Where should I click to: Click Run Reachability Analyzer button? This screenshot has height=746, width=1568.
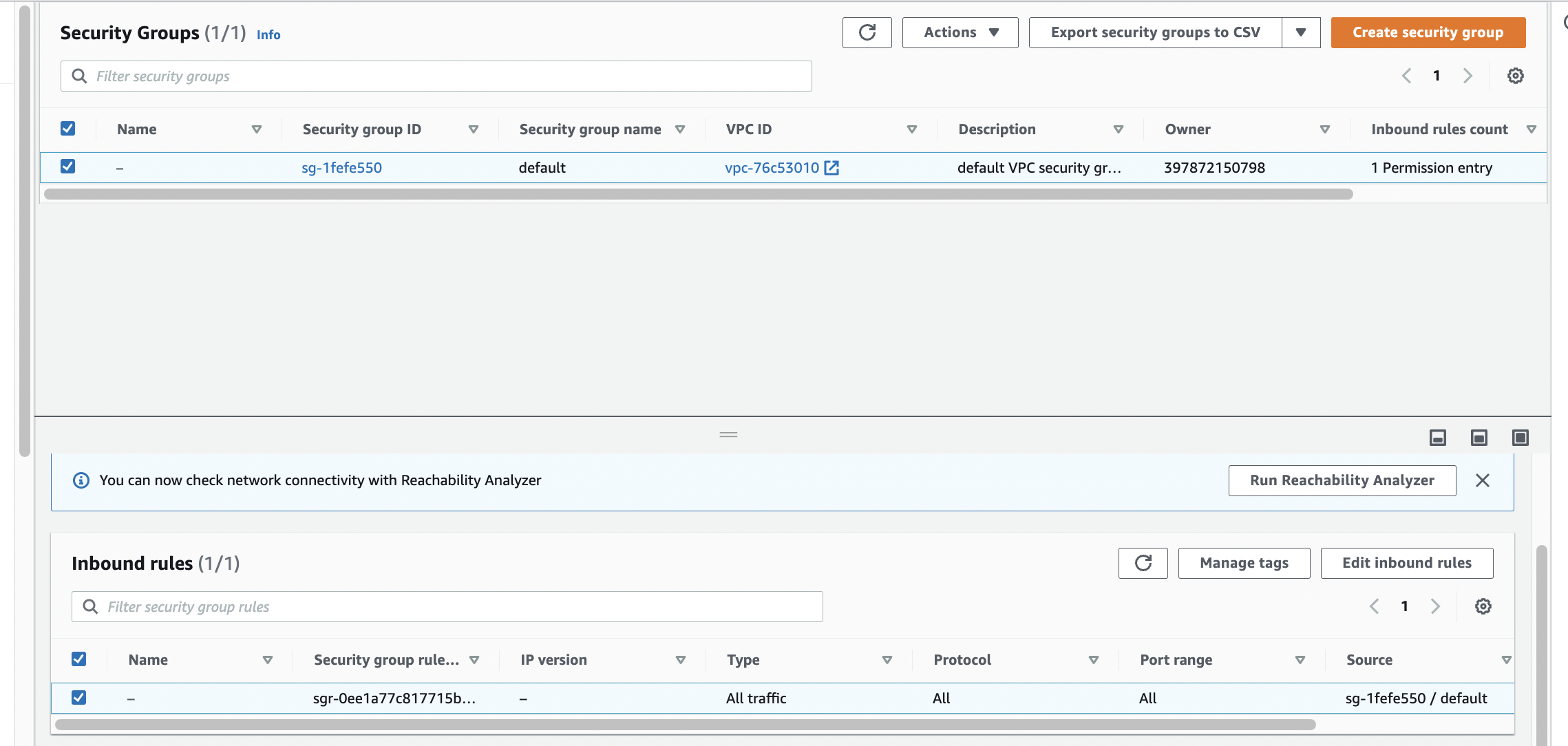coord(1342,480)
